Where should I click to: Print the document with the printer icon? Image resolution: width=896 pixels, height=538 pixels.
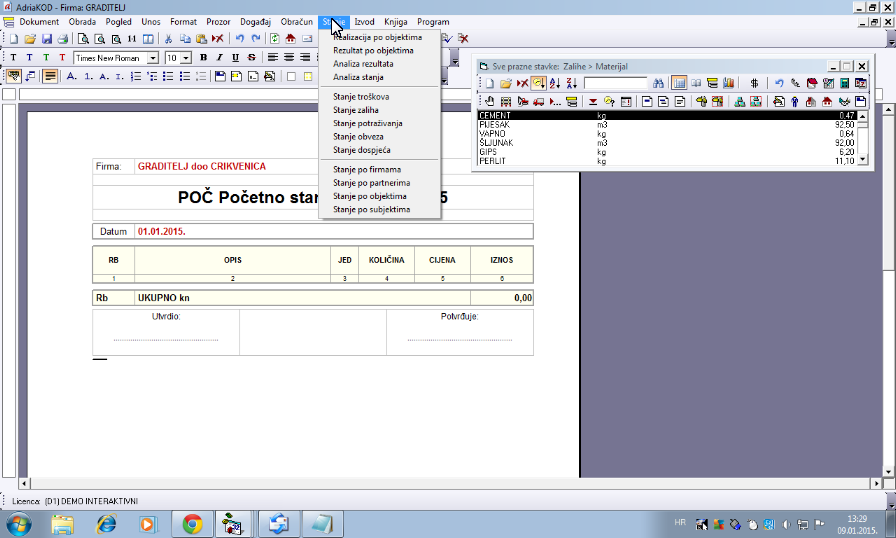pyautogui.click(x=63, y=39)
